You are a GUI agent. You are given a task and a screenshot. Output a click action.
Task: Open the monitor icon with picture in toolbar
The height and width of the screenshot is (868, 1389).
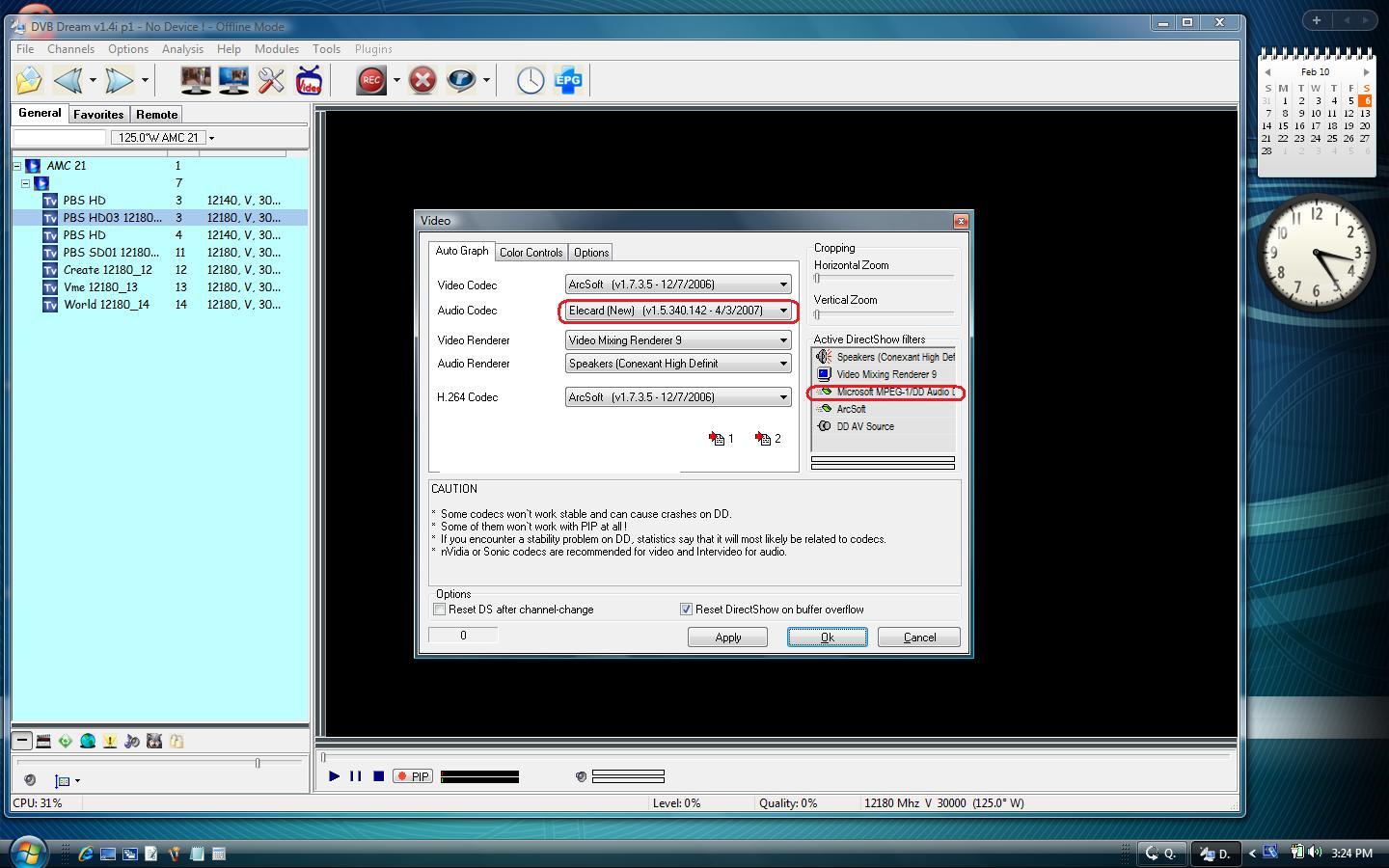tap(196, 80)
